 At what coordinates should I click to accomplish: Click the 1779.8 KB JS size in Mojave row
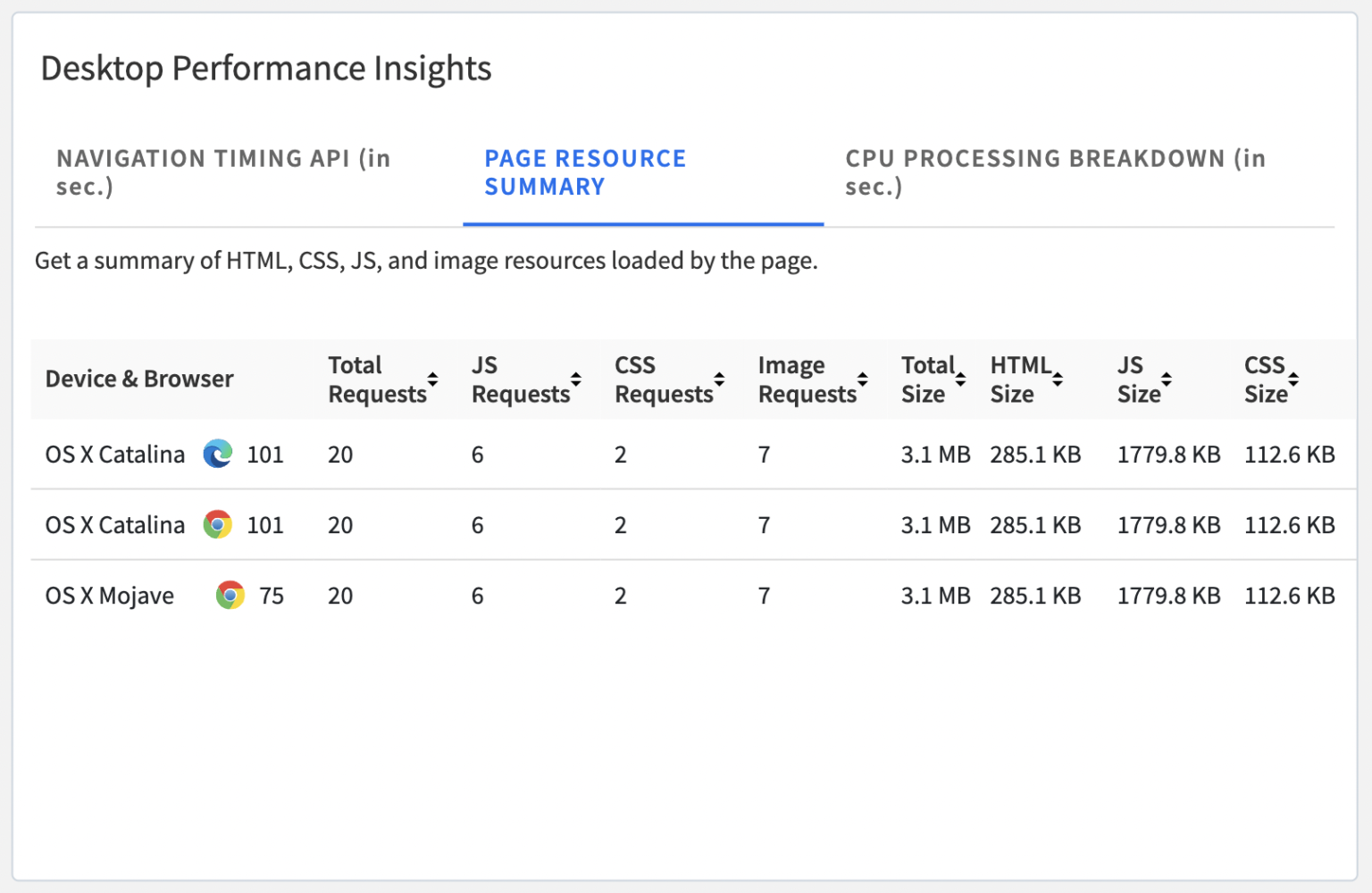[1168, 596]
